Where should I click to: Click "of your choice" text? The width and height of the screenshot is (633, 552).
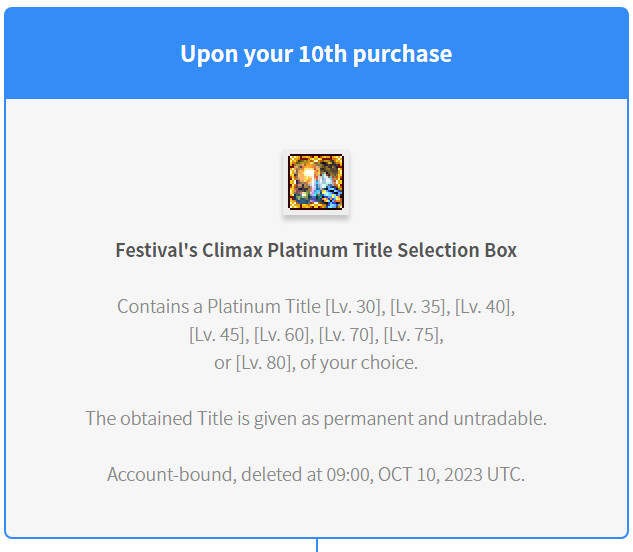(358, 363)
